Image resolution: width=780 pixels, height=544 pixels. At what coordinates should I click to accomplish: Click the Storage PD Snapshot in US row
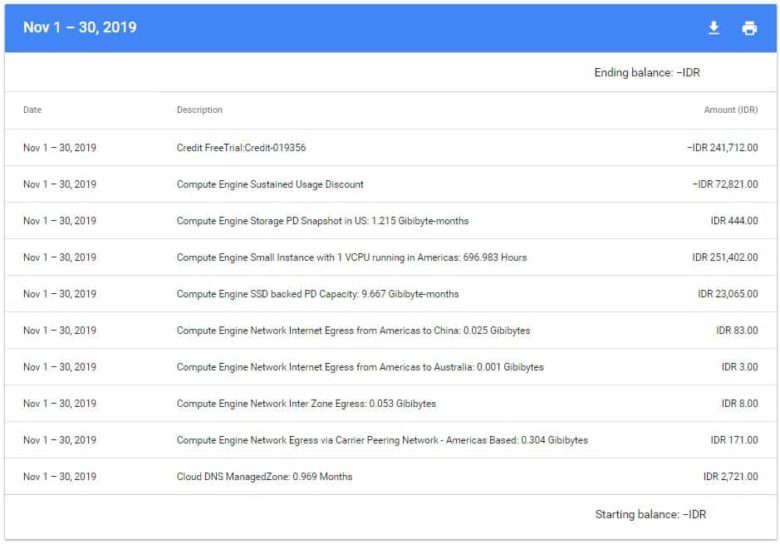click(390, 221)
